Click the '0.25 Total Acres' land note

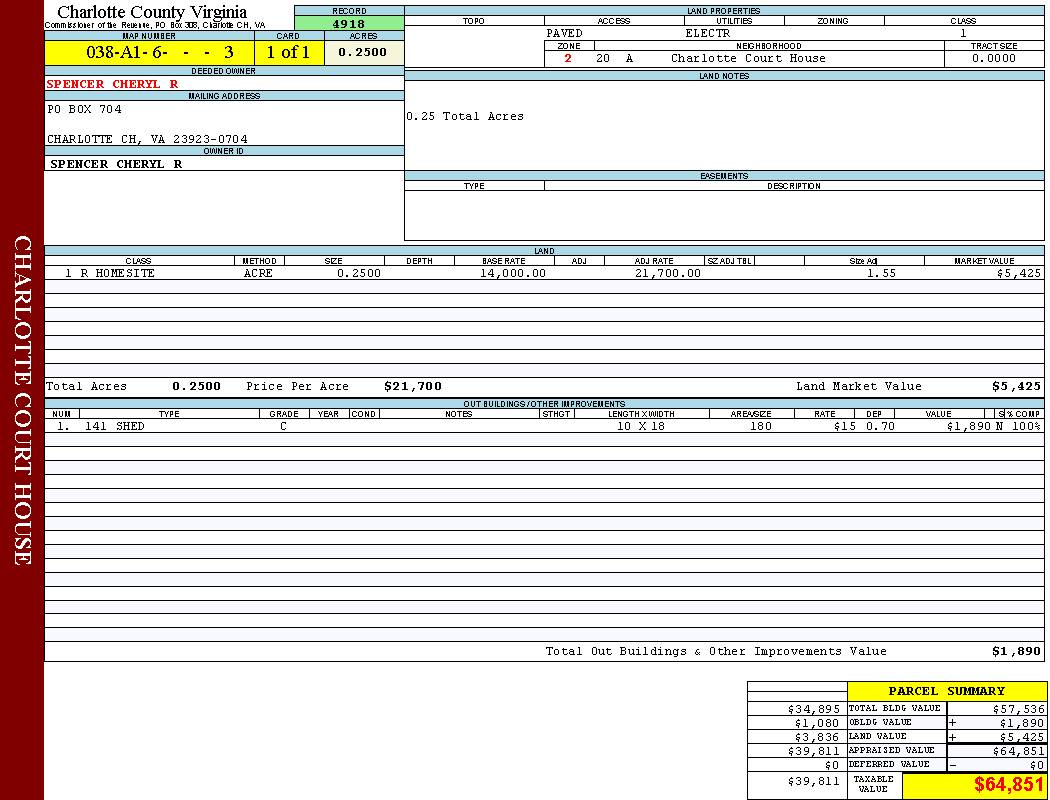click(x=465, y=116)
